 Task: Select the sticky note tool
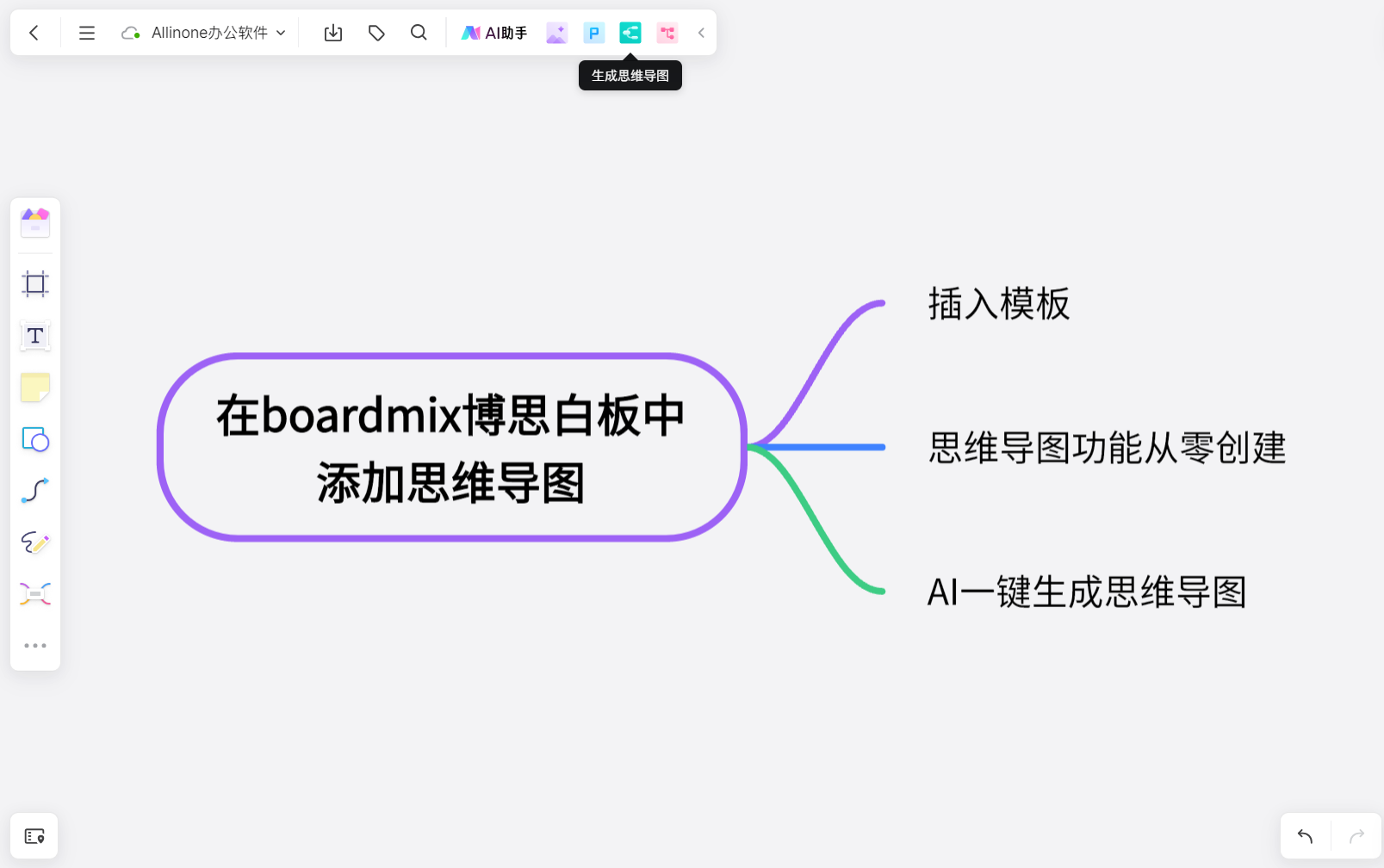[34, 387]
